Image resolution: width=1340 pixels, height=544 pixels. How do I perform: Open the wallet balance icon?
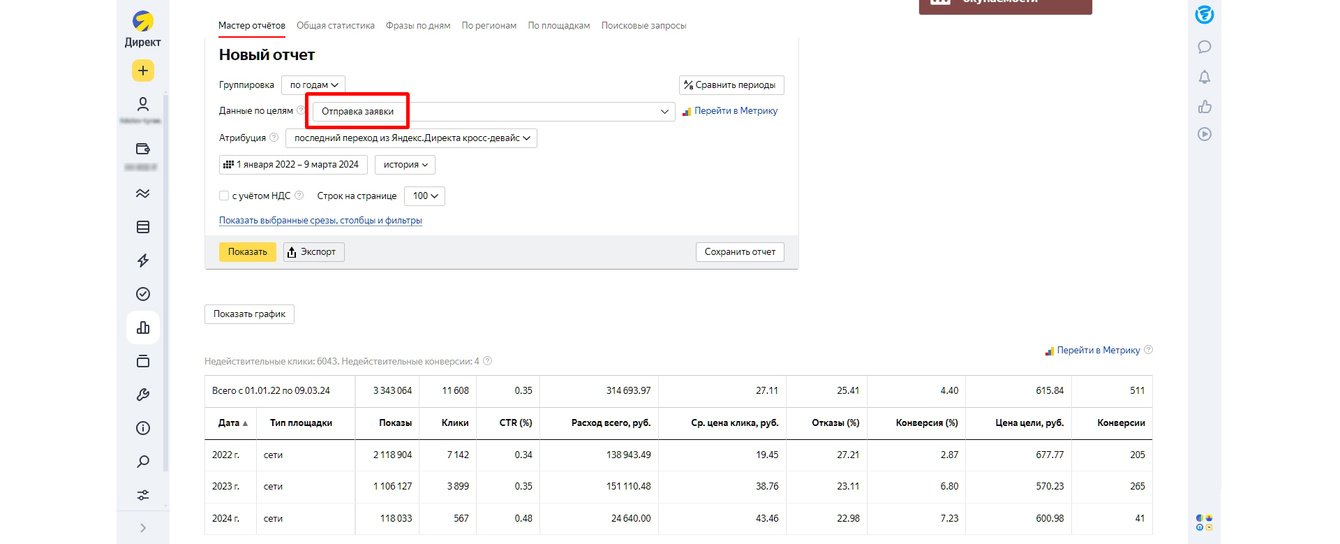[143, 149]
